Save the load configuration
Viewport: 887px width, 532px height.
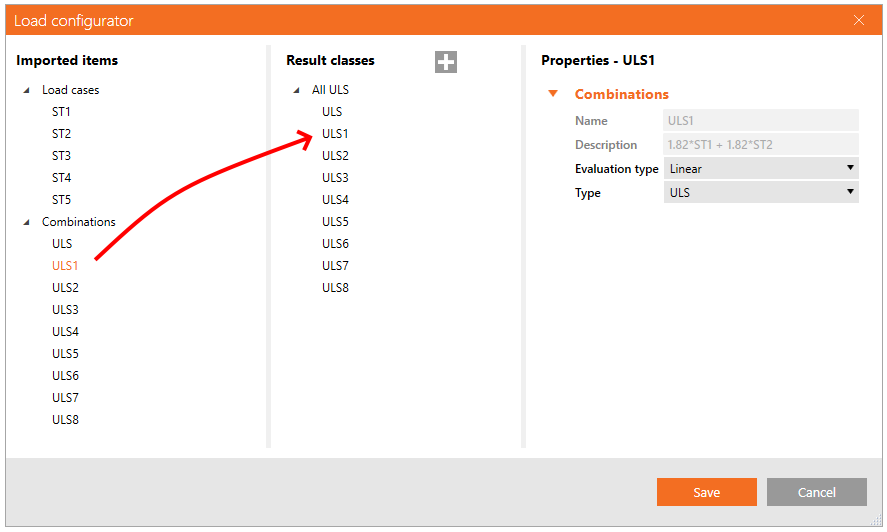tap(707, 492)
